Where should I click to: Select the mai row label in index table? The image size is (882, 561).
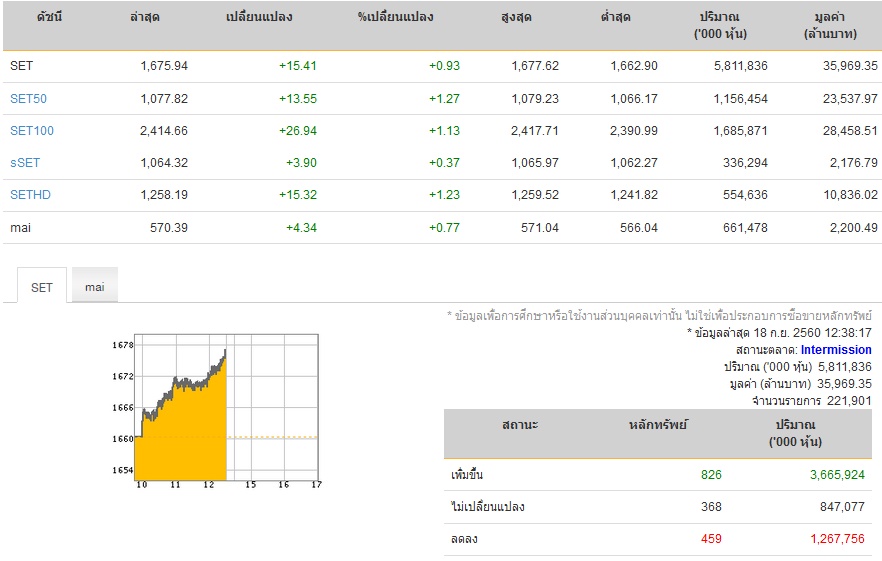pos(20,227)
